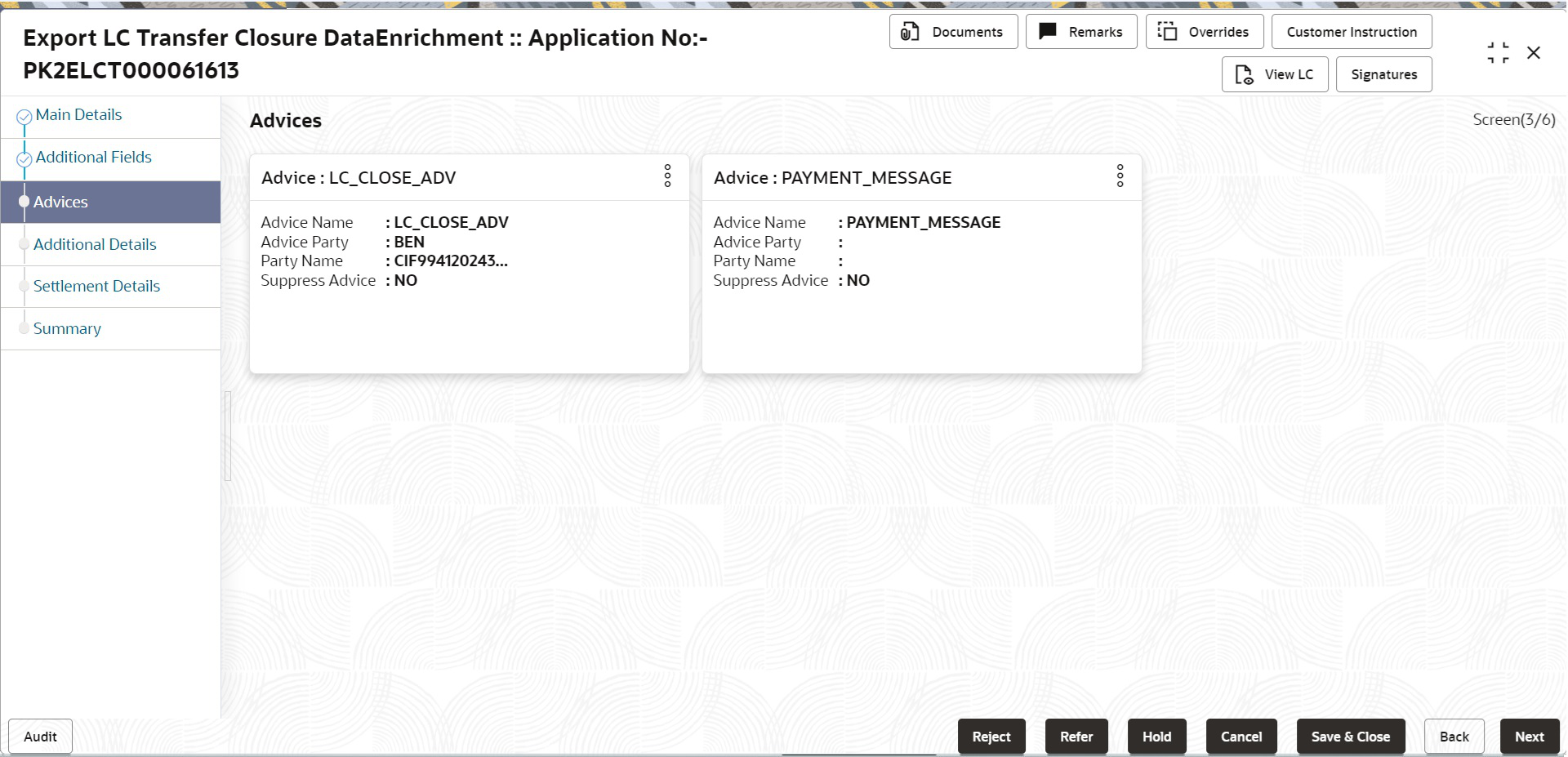The image size is (1568, 757).
Task: Open Signatures
Action: (1383, 74)
